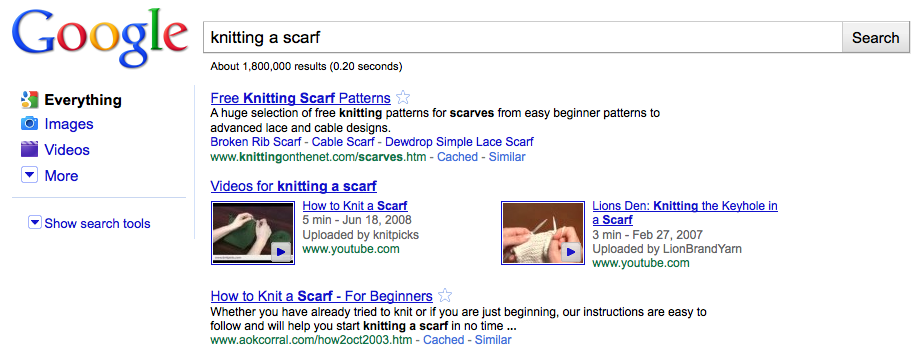This screenshot has height=361, width=918.
Task: Switch to Videos search category
Action: pos(67,150)
